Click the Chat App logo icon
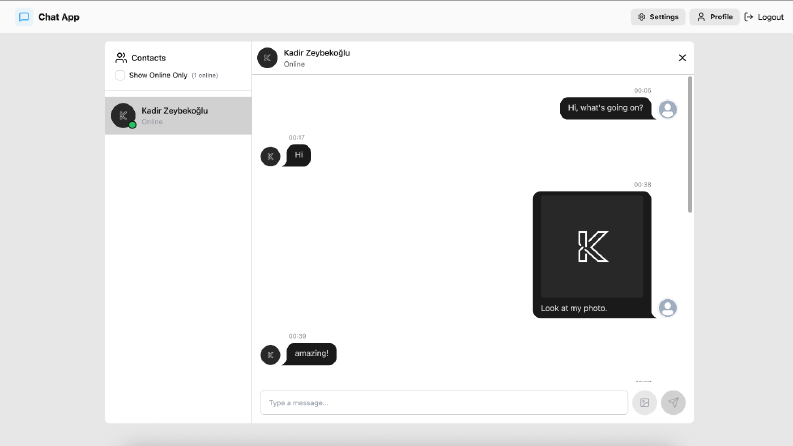The image size is (793, 446). pyautogui.click(x=24, y=17)
